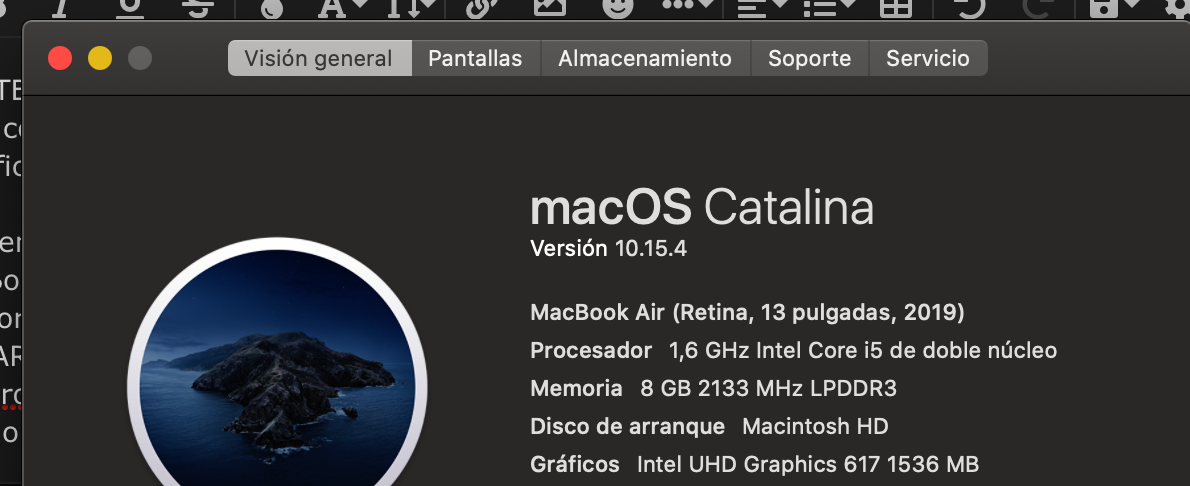Screen dimensions: 1190x486
Task: Click the Procesador 1,6 GHz Intel Core i5 line
Action: coord(793,350)
